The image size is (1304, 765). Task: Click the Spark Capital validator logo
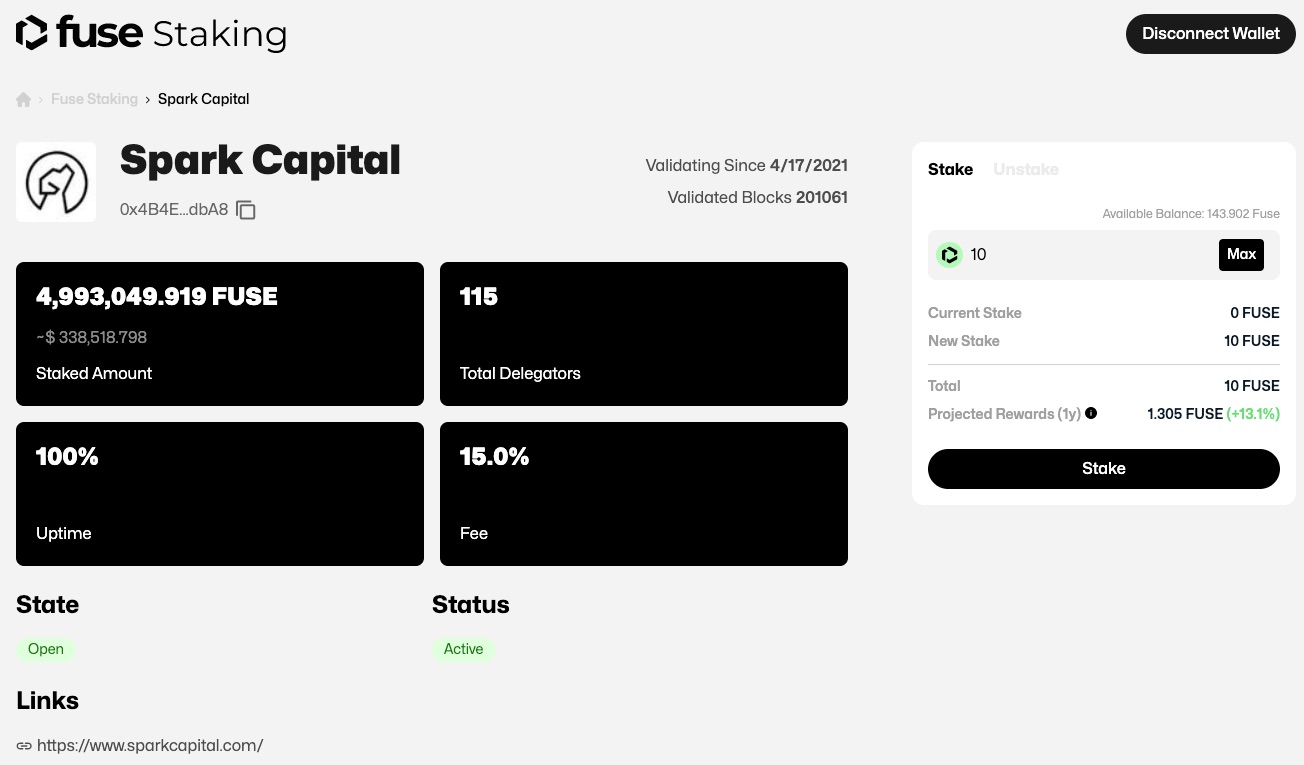point(56,182)
